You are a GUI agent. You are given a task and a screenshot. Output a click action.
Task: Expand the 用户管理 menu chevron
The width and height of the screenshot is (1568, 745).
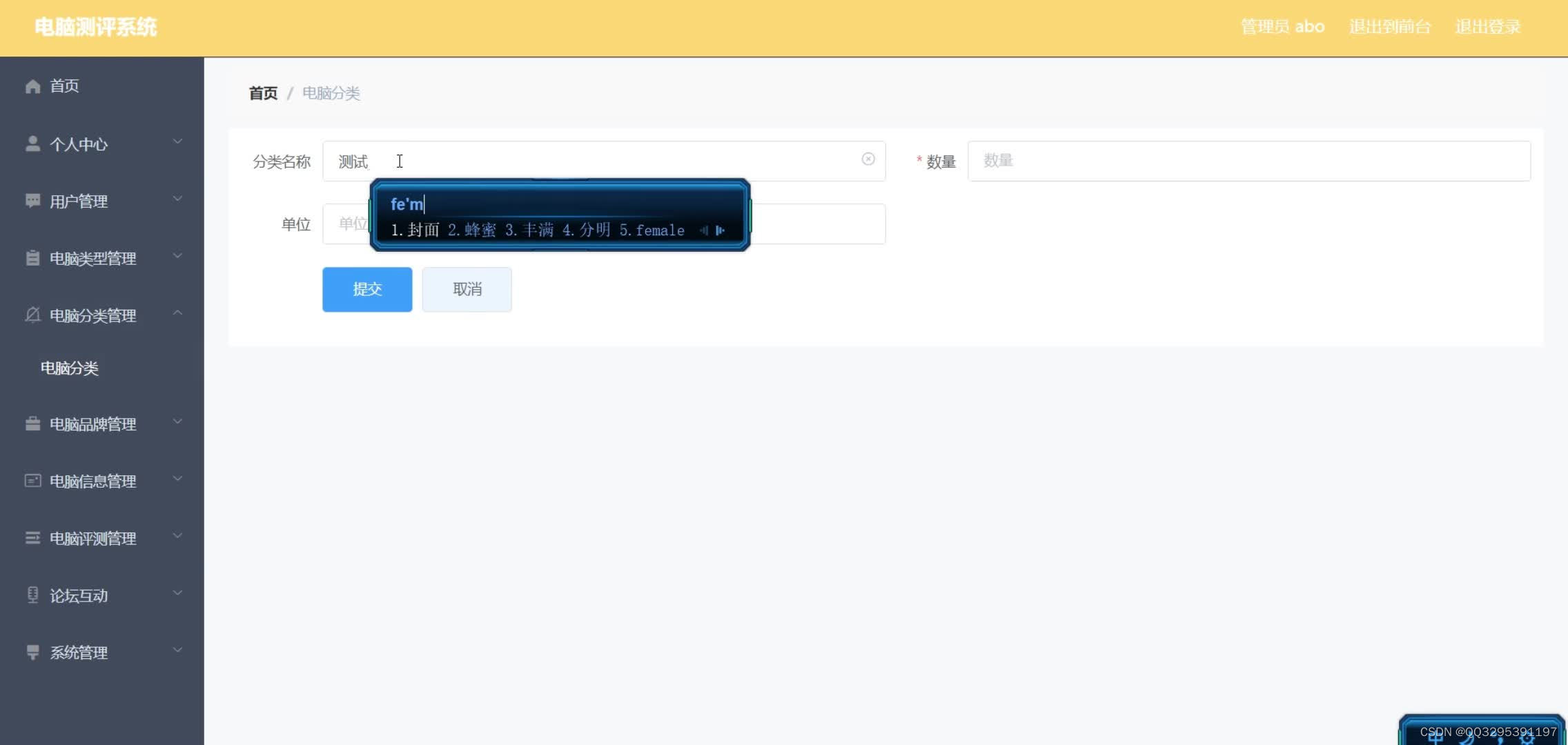click(177, 199)
